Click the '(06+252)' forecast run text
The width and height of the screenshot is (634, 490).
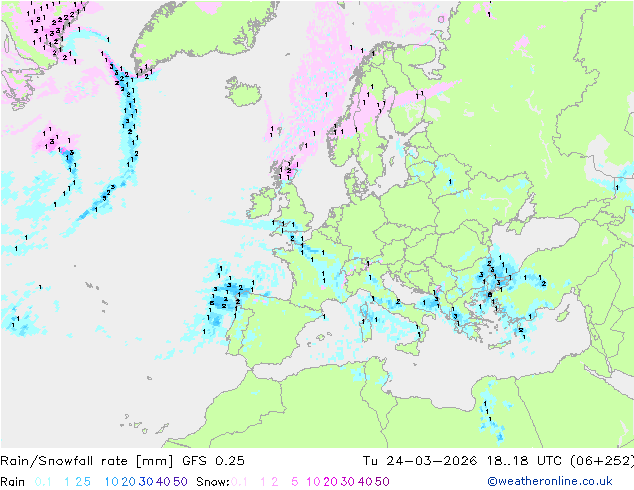602,461
